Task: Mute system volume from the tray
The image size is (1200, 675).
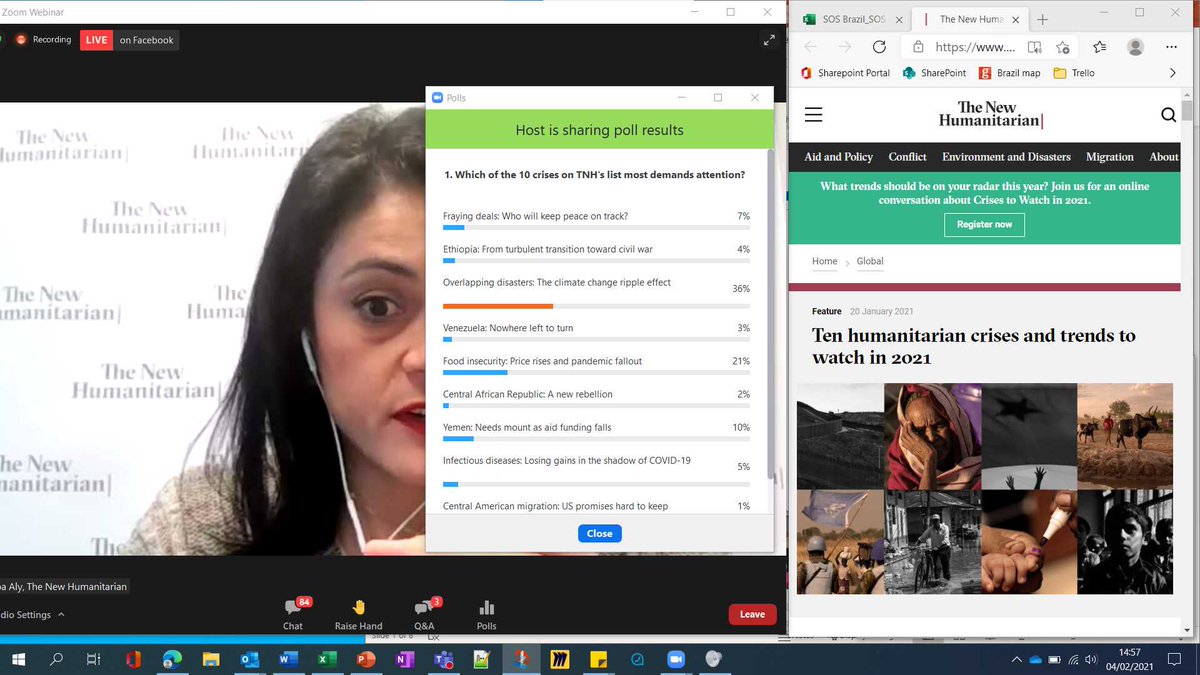Action: tap(1090, 659)
